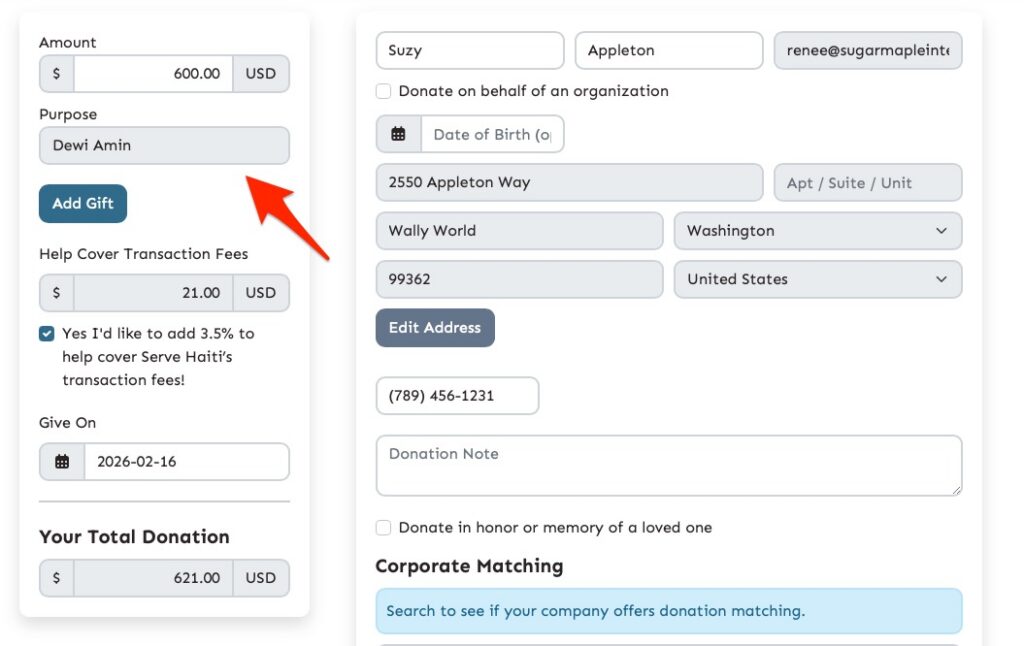Screen dimensions: 1024x646
Task: Enable Donate on behalf of an organization
Action: 383,91
